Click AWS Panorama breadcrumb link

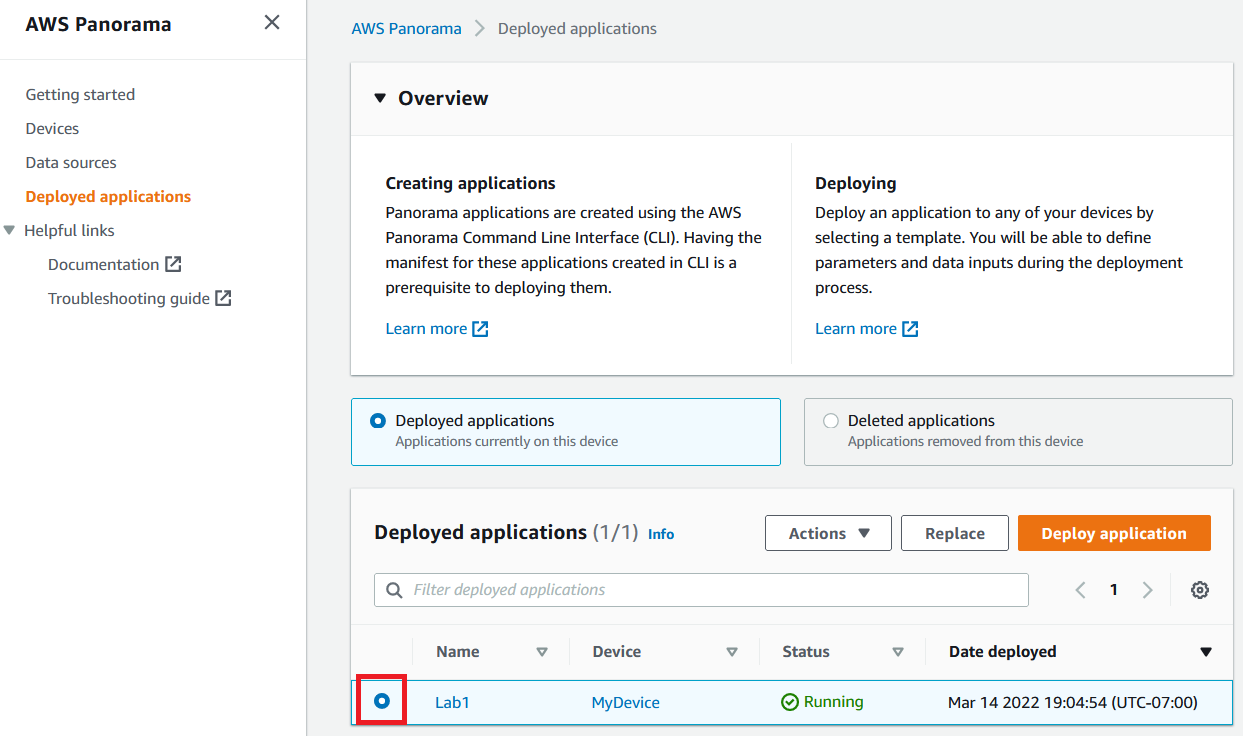pyautogui.click(x=406, y=28)
